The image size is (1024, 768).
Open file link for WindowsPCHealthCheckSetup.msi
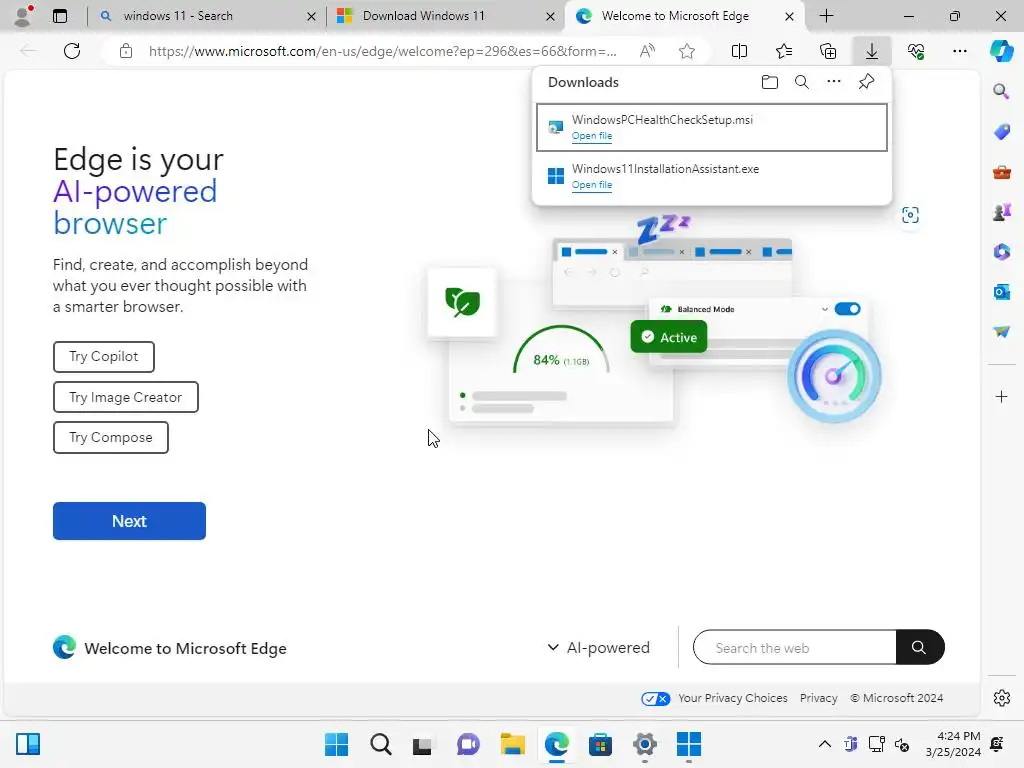point(592,136)
